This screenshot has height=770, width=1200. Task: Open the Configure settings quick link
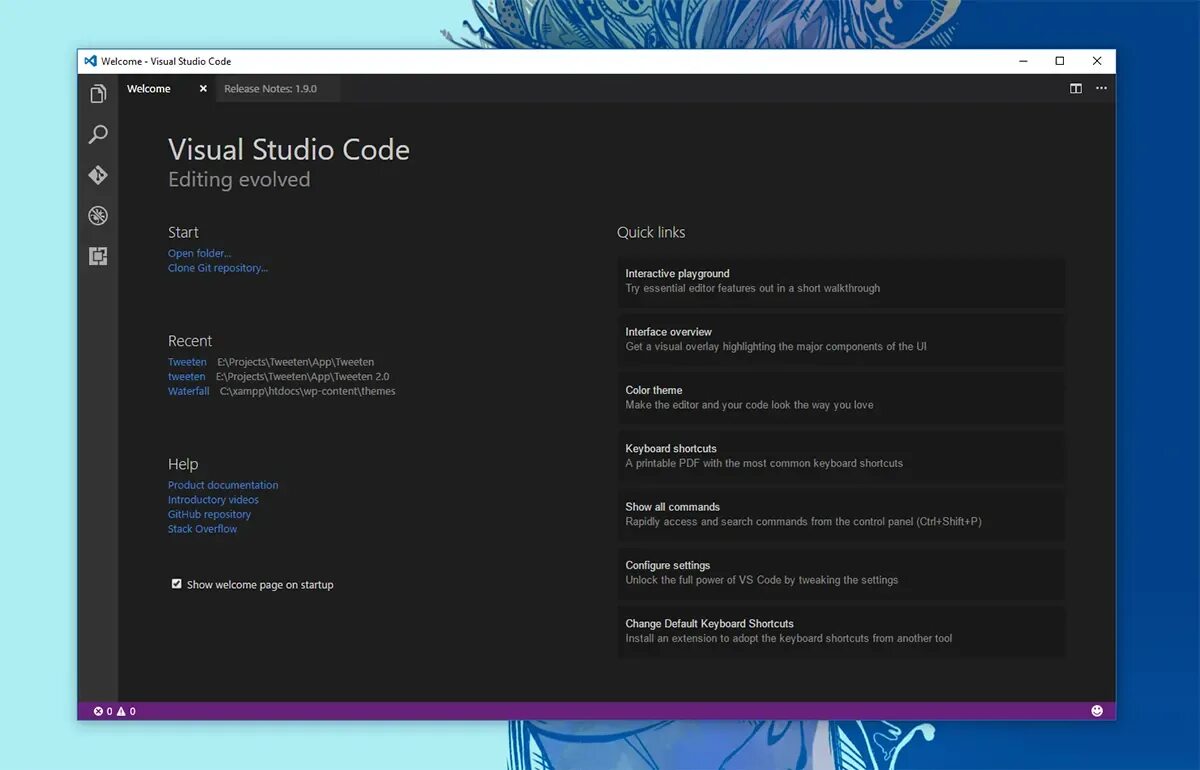(841, 573)
